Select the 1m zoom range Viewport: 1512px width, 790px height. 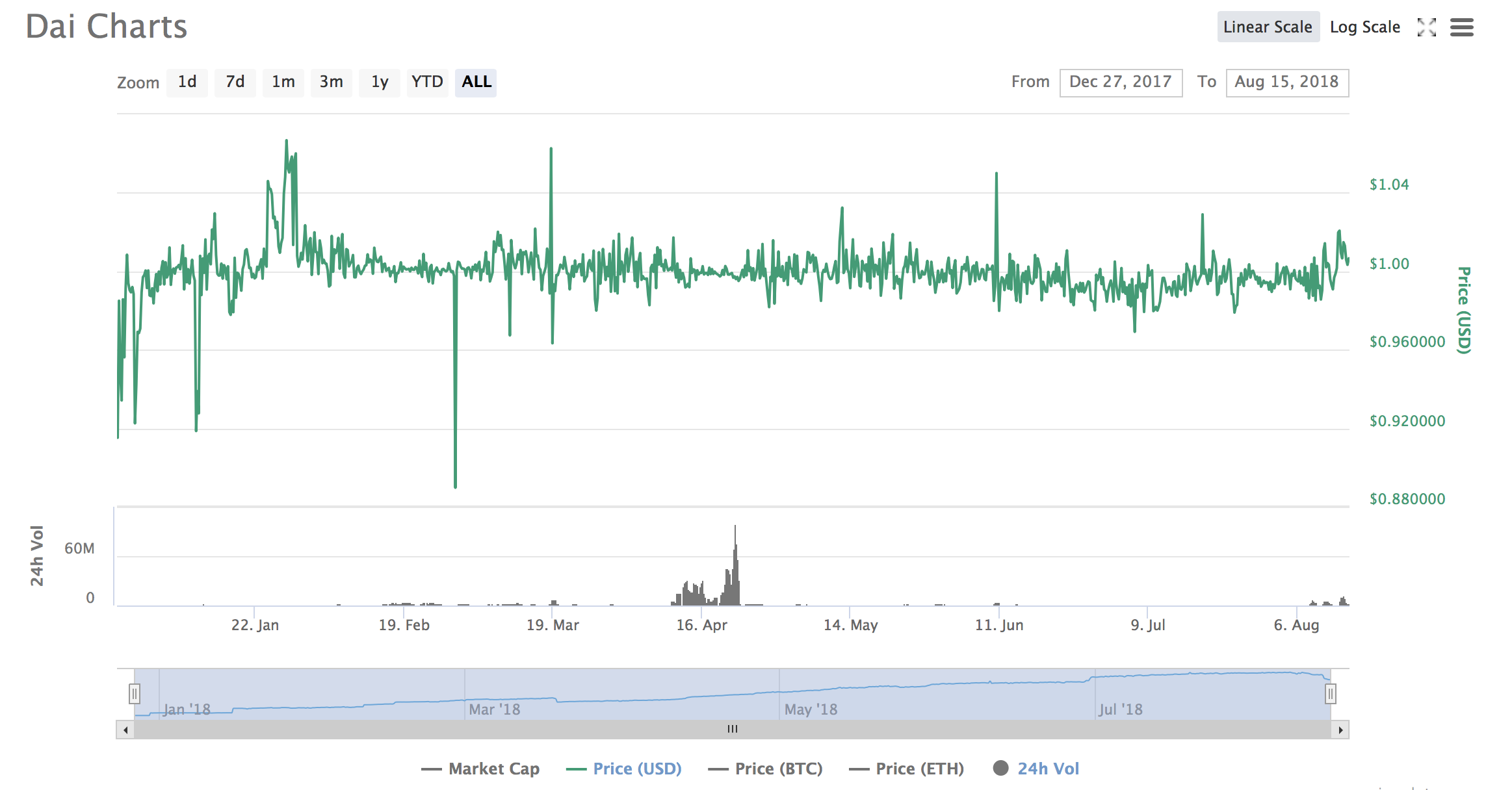(283, 83)
